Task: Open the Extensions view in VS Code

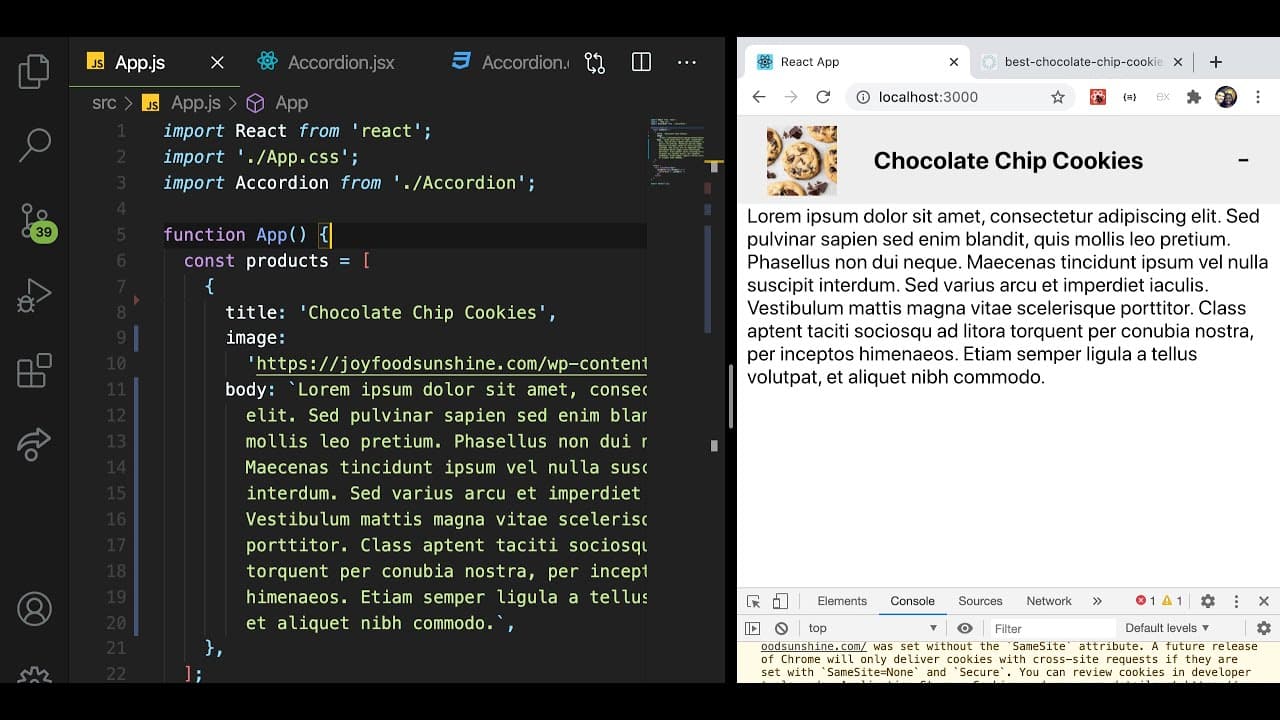Action: coord(34,369)
